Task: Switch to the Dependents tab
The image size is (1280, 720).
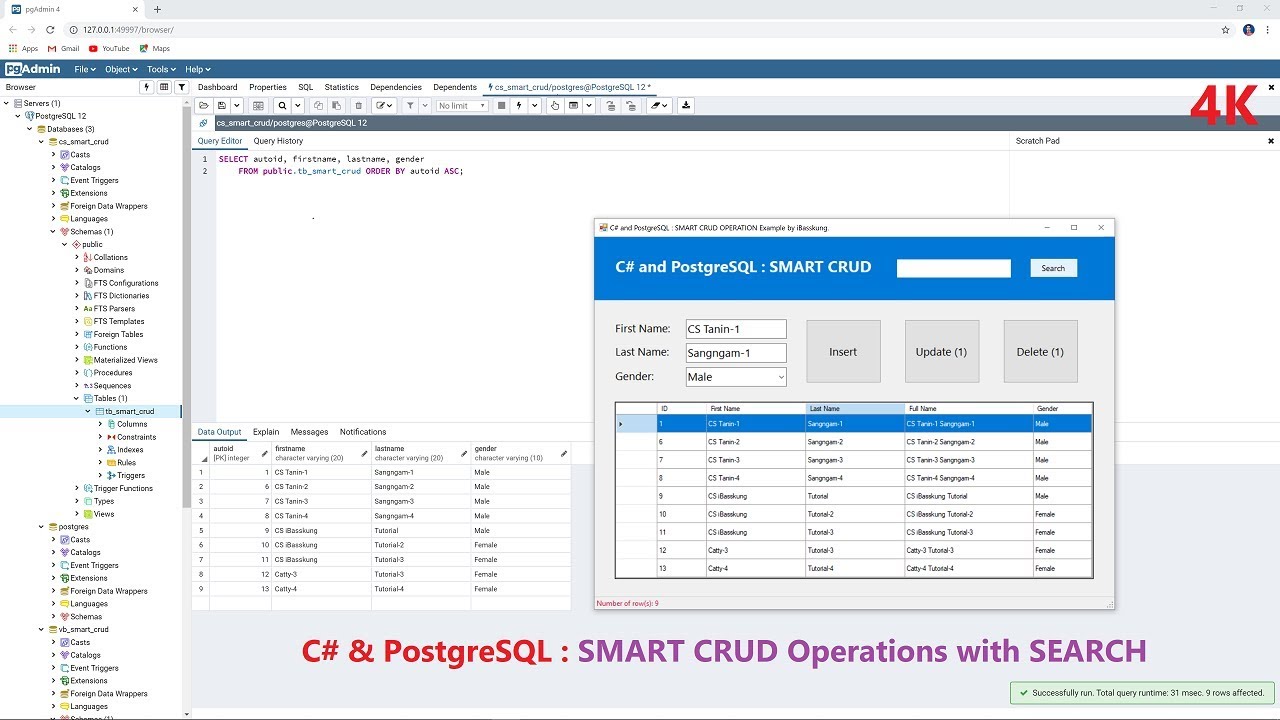Action: [x=455, y=87]
